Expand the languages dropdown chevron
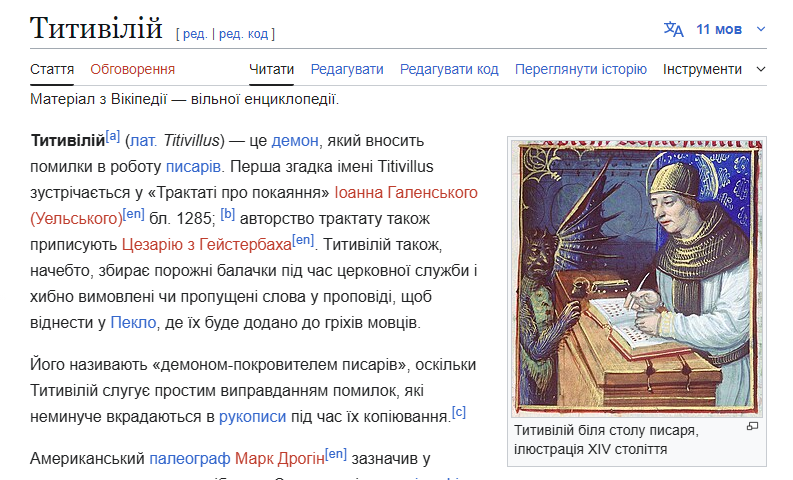The image size is (793, 480). point(761,29)
